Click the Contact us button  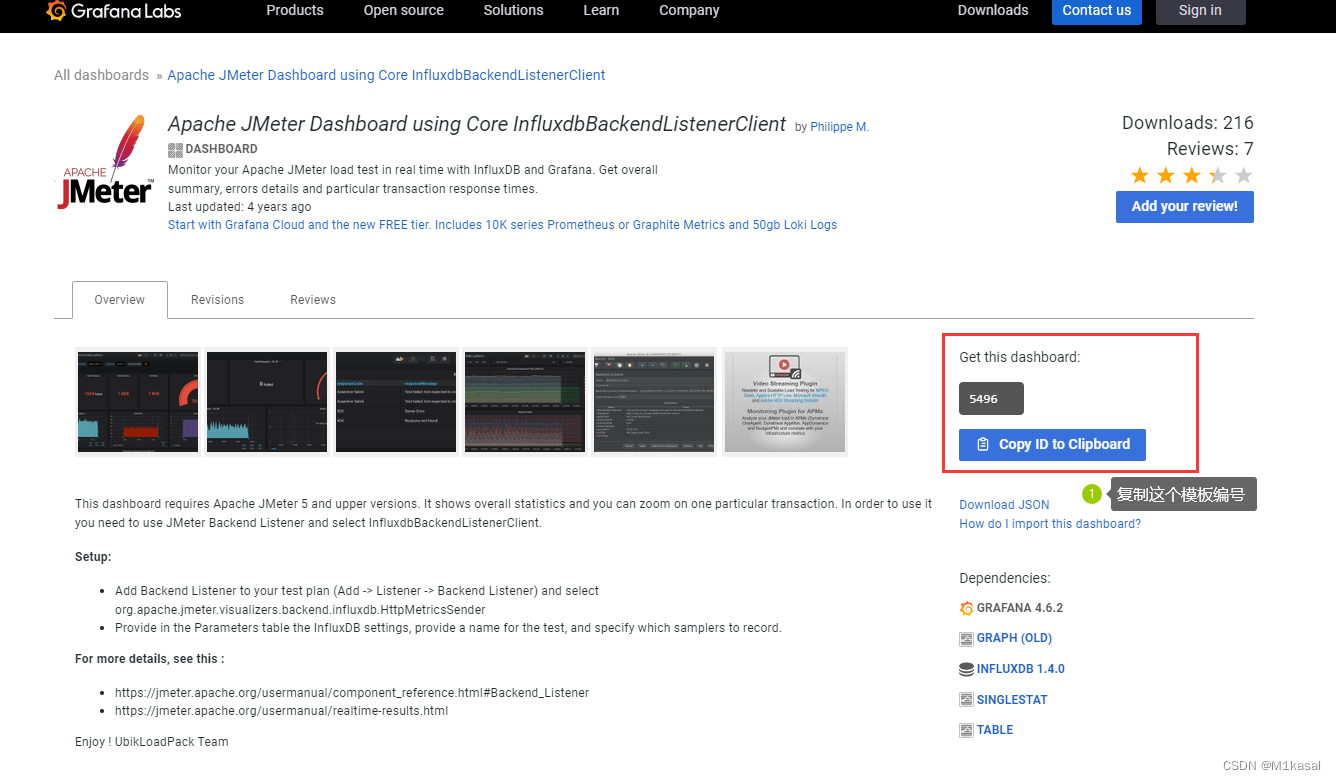[x=1097, y=11]
